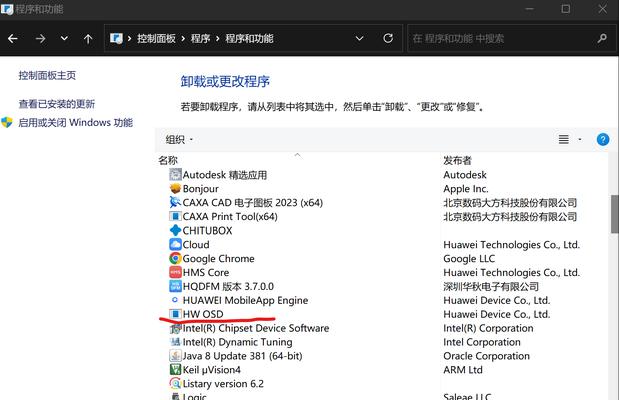Refresh the Programs and Features list

(x=388, y=38)
